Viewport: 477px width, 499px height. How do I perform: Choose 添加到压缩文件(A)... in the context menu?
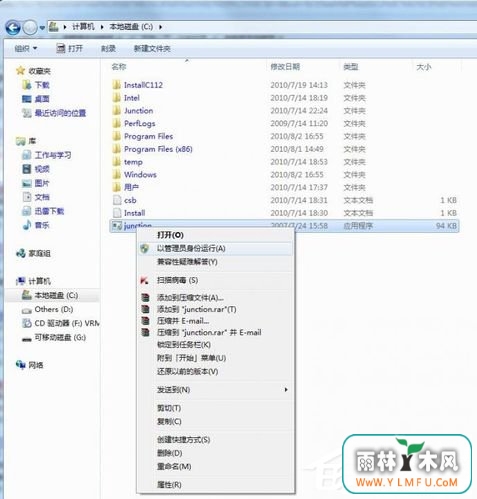coord(215,297)
